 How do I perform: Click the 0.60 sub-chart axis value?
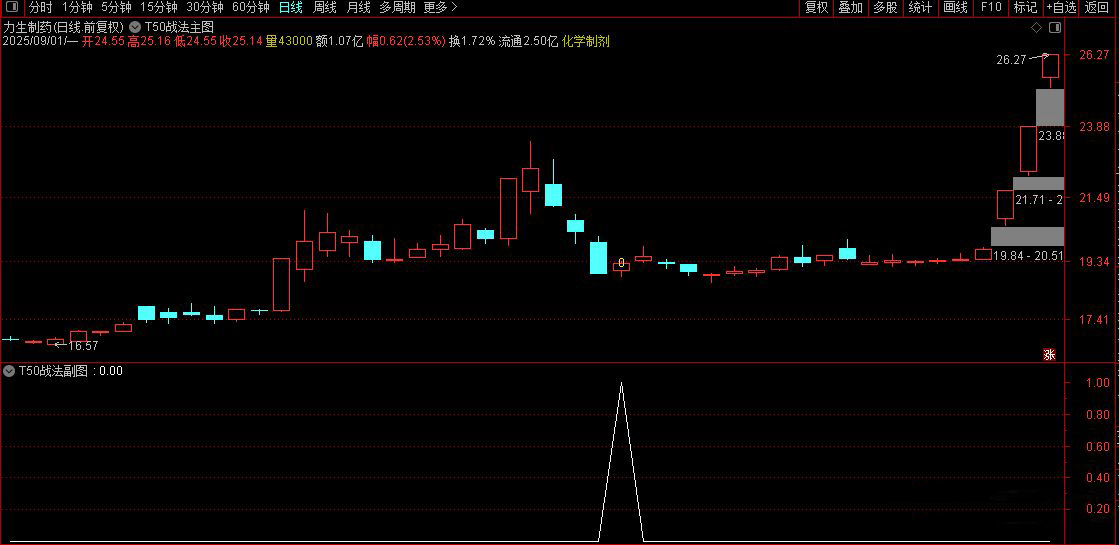[1097, 447]
